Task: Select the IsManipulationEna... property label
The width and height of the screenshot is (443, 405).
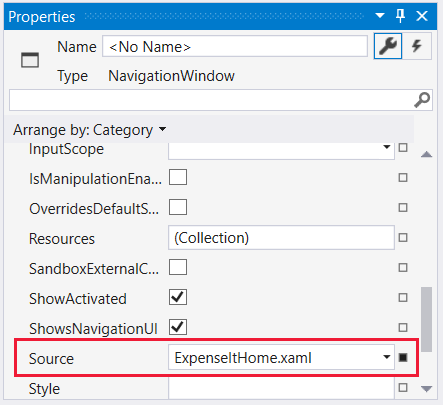Action: point(95,179)
